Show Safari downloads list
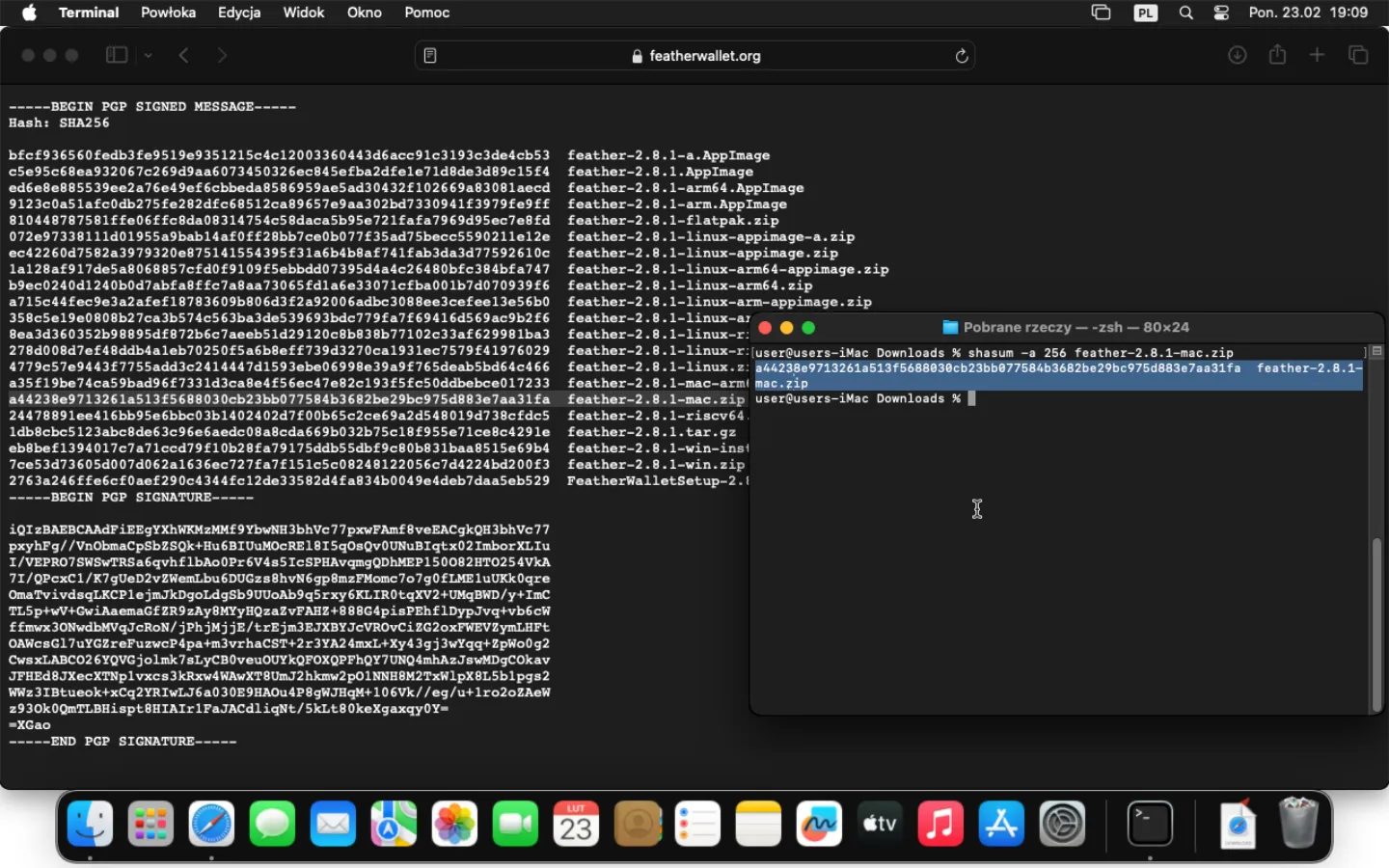Screen dimensions: 1389x868 click(1238, 56)
